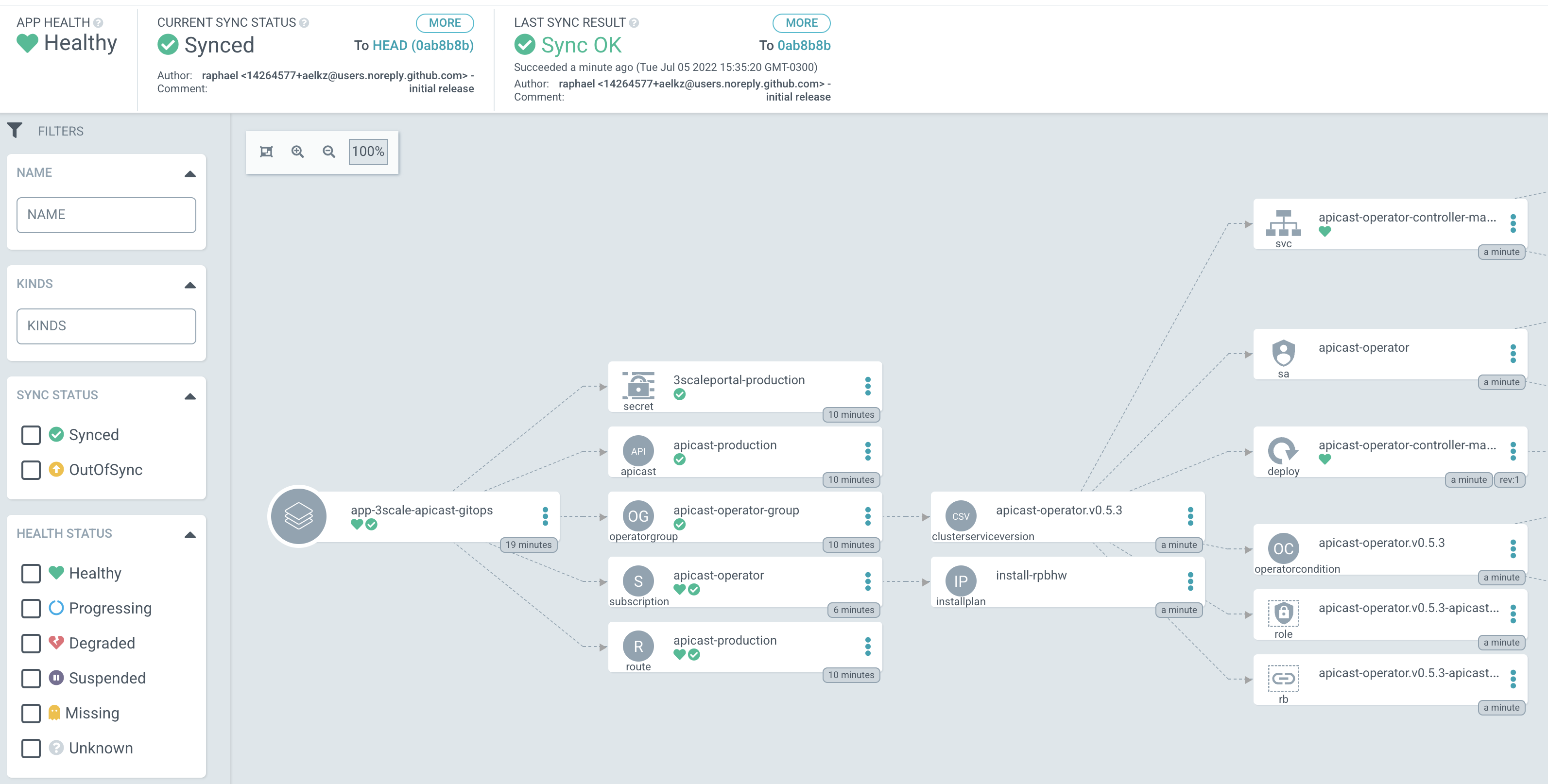This screenshot has height=784, width=1548.
Task: Click MORE under Last Sync Result
Action: pyautogui.click(x=801, y=23)
